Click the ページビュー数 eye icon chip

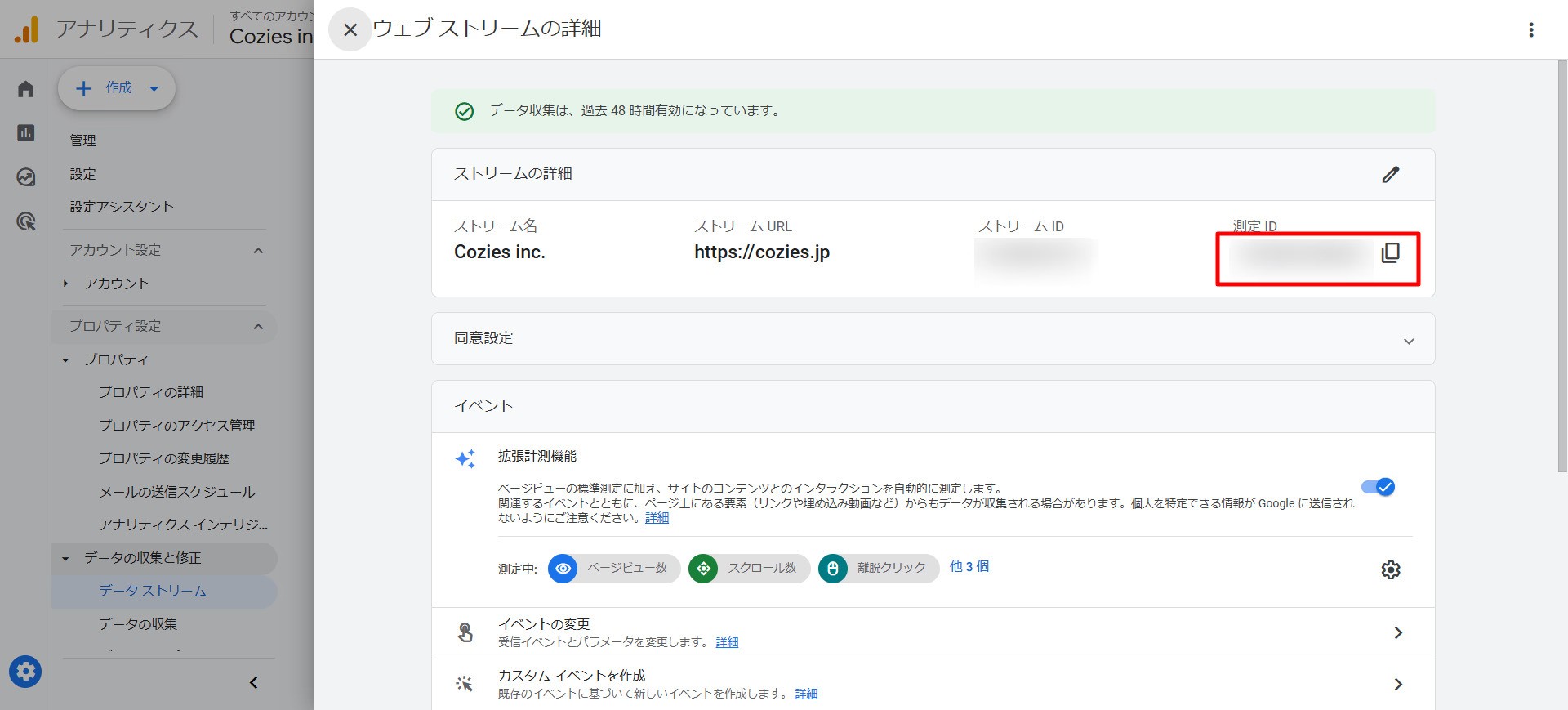(x=613, y=568)
